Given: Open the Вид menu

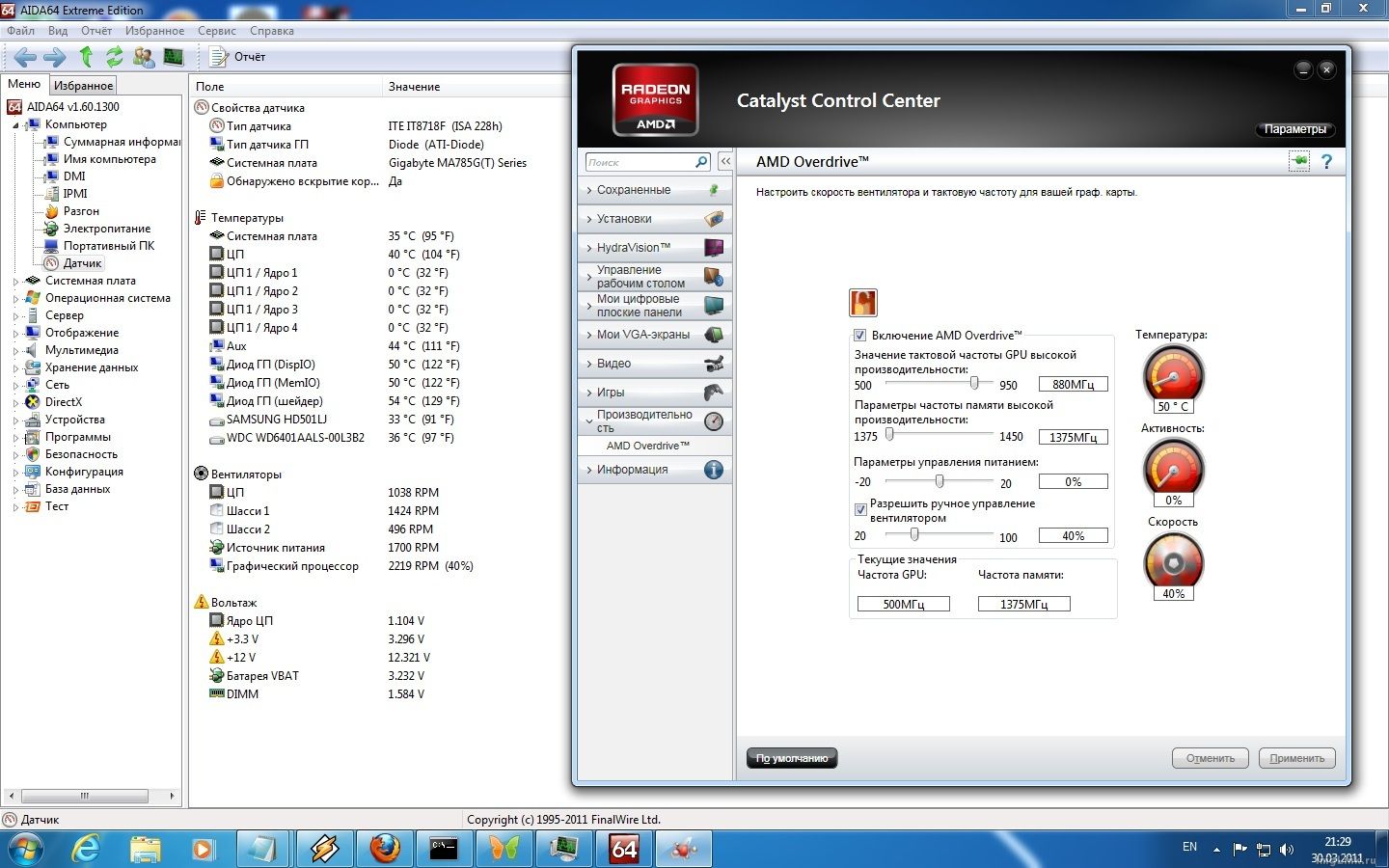Looking at the screenshot, I should tap(58, 31).
